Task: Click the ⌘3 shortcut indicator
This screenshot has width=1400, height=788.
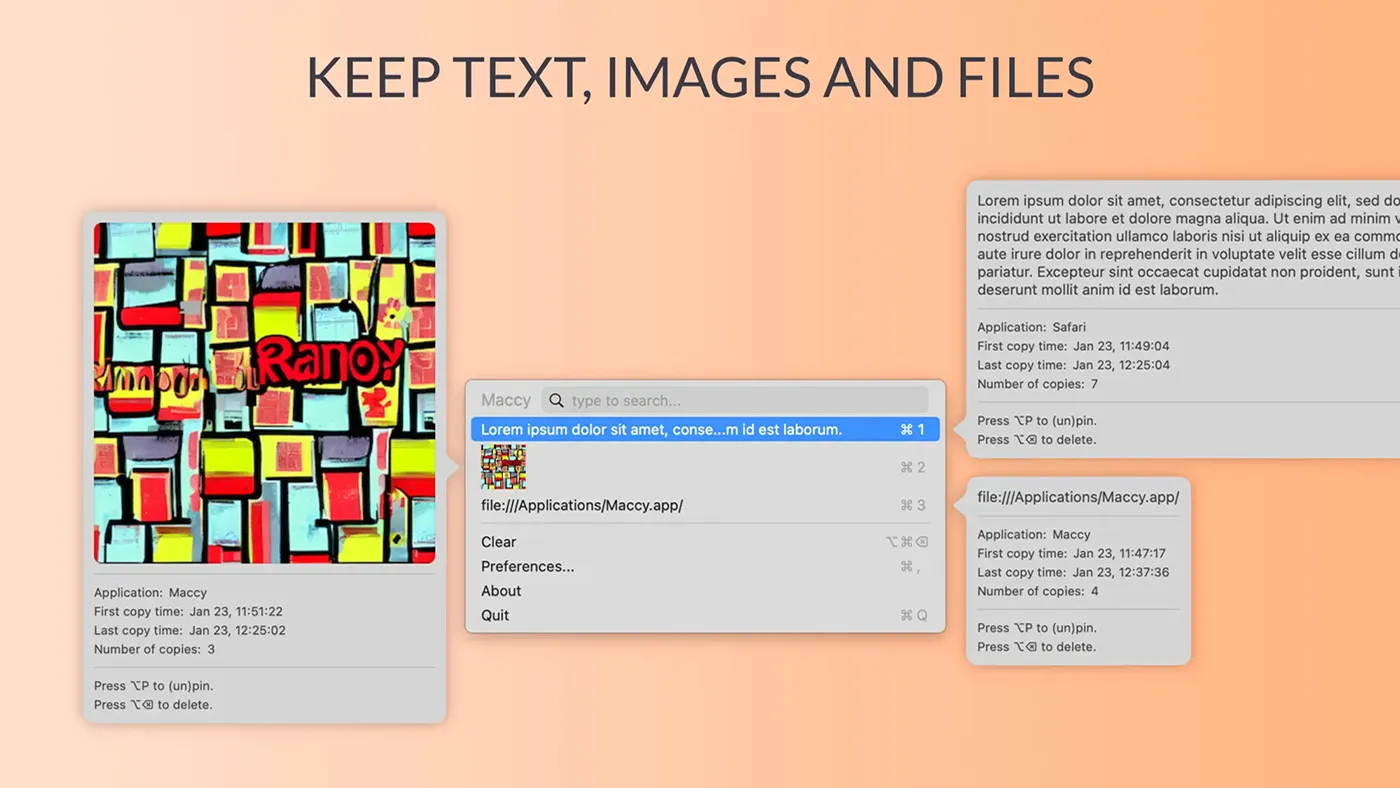Action: point(912,505)
